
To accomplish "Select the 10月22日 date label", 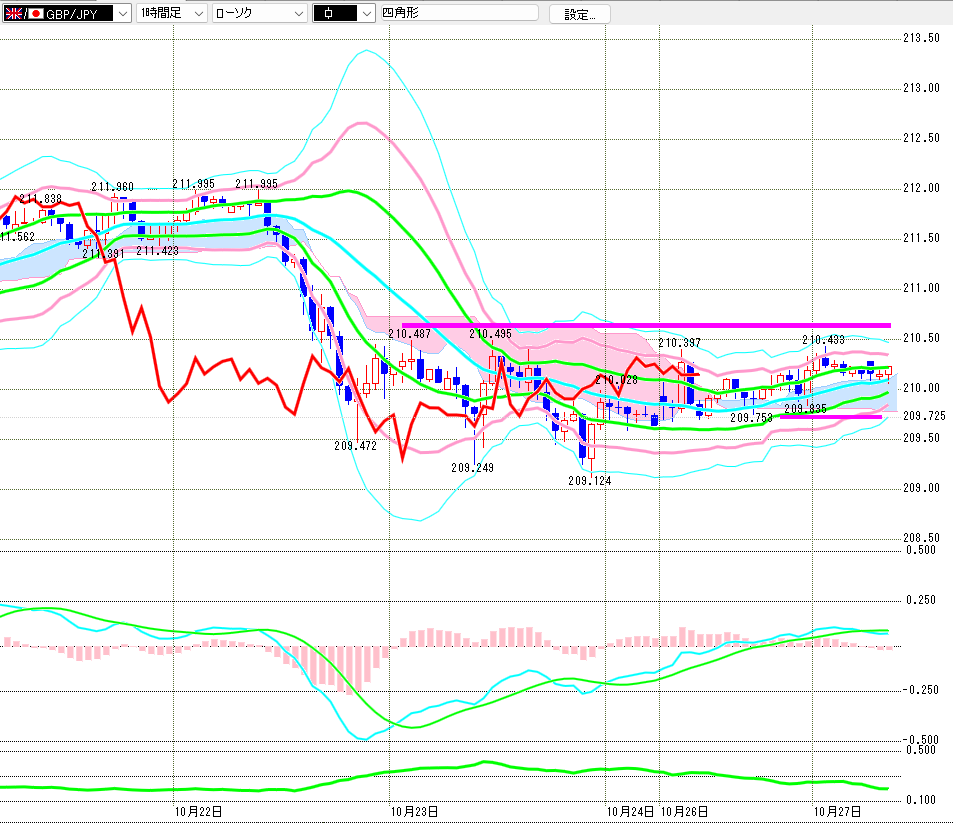I will tap(198, 811).
